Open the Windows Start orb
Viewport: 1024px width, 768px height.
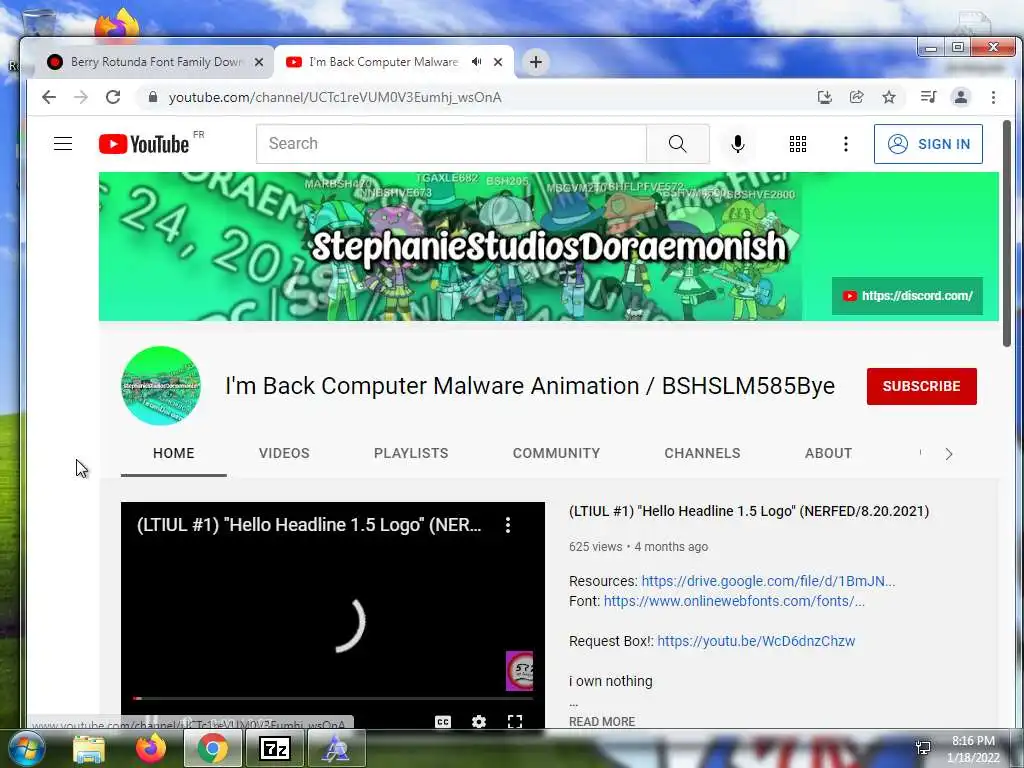point(25,748)
